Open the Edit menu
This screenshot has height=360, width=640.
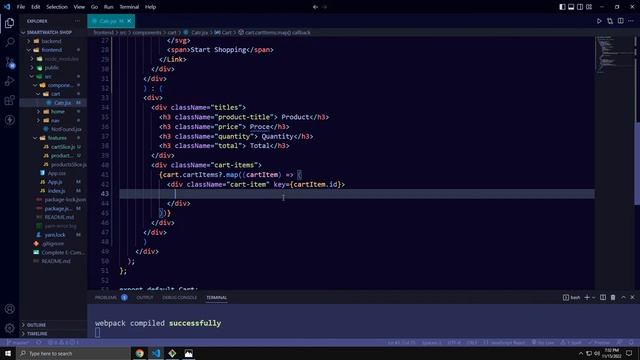[x=36, y=7]
